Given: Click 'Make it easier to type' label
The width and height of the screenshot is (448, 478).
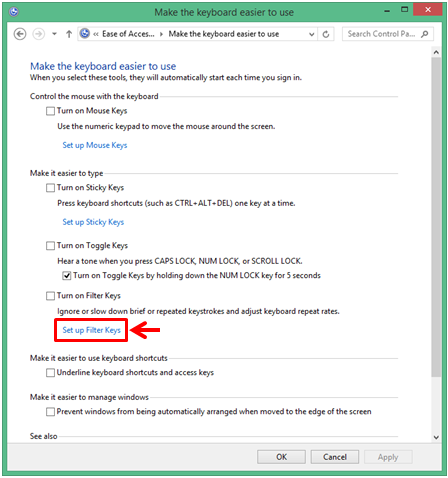Looking at the screenshot, I should click(x=67, y=173).
